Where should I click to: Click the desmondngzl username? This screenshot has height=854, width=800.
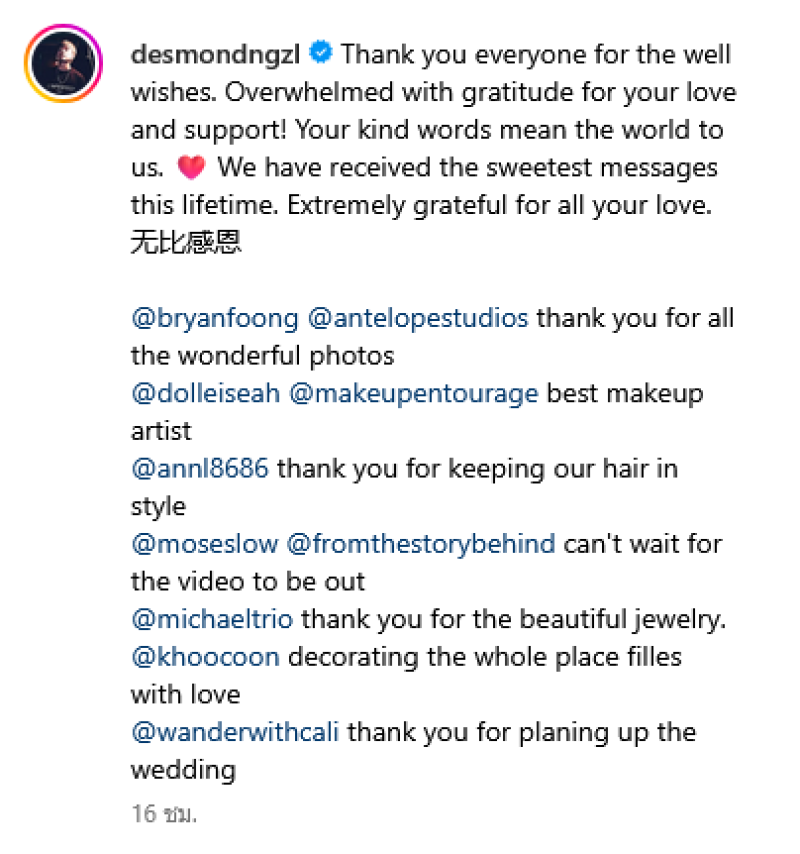(x=216, y=54)
